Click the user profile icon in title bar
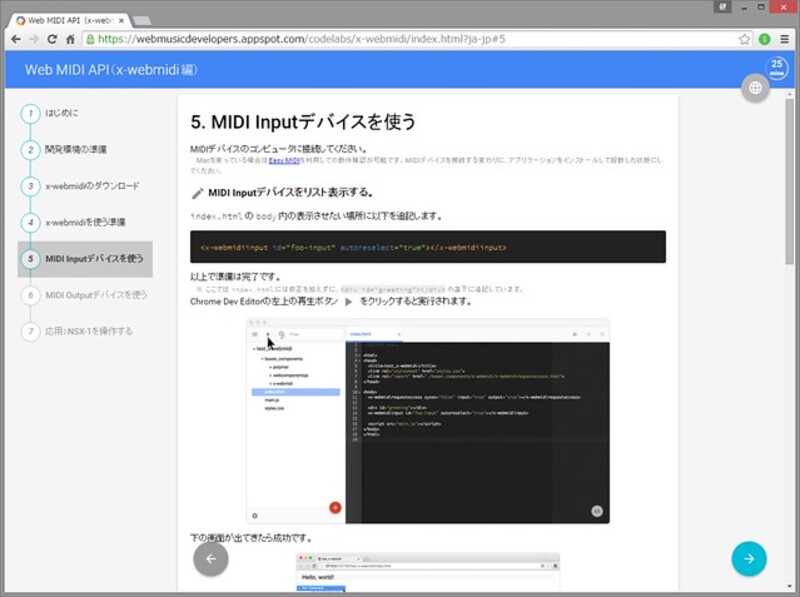The height and width of the screenshot is (597, 800). [722, 7]
